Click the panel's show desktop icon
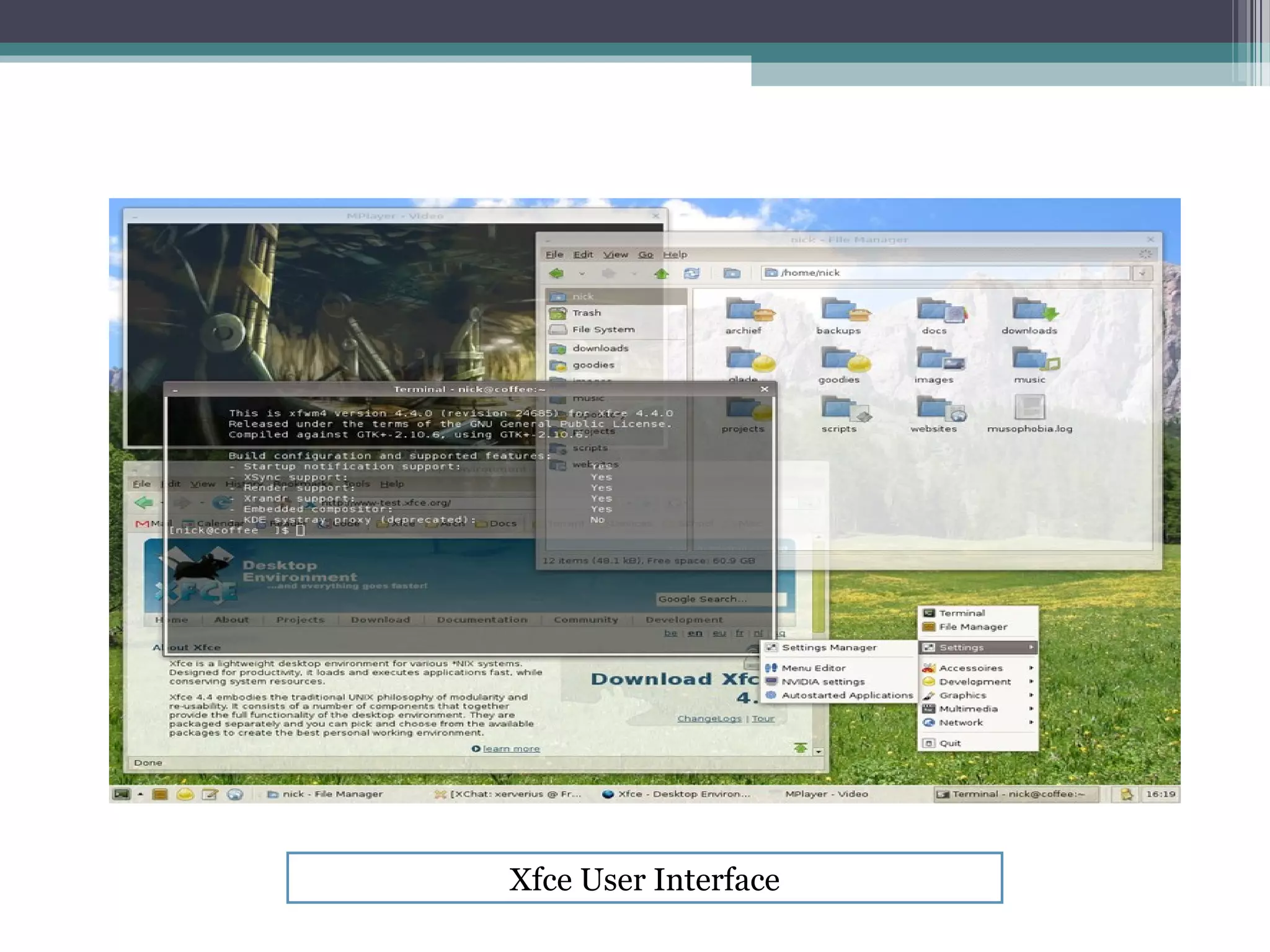The height and width of the screenshot is (952, 1270). point(122,794)
